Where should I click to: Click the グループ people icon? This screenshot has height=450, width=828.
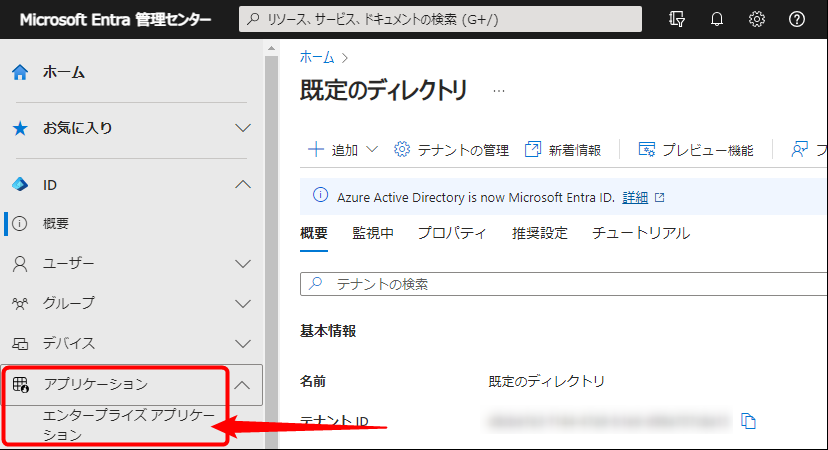20,304
